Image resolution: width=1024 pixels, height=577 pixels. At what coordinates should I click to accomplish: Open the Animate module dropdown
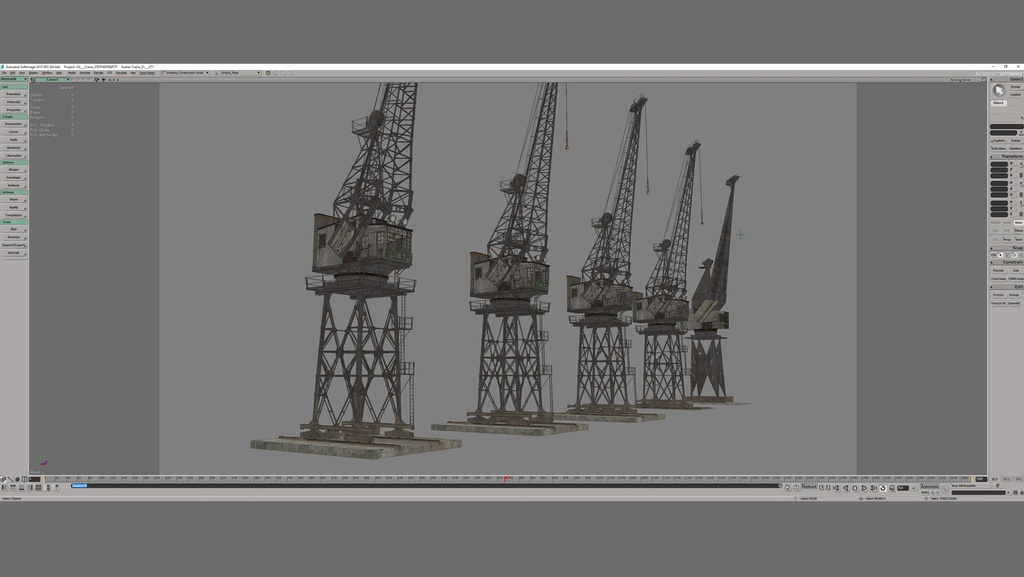(x=13, y=79)
